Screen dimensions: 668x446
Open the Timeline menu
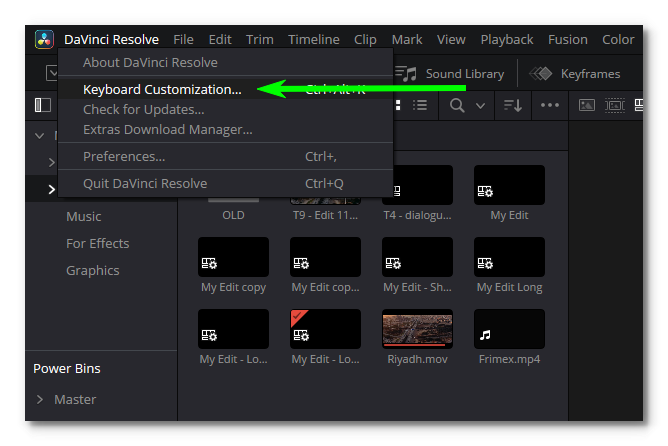tap(314, 40)
